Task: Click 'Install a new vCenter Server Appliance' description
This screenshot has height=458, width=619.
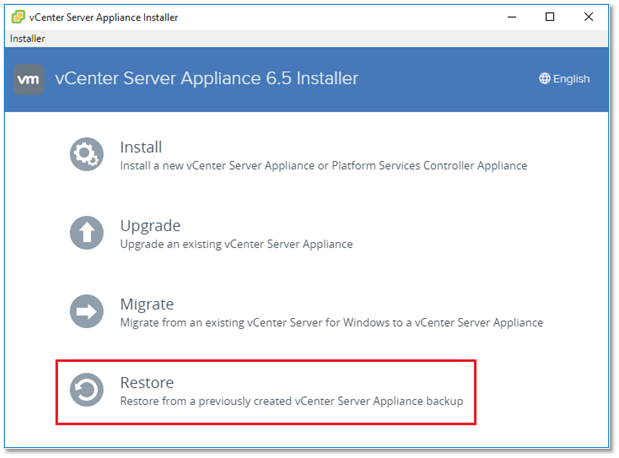Action: coord(324,166)
